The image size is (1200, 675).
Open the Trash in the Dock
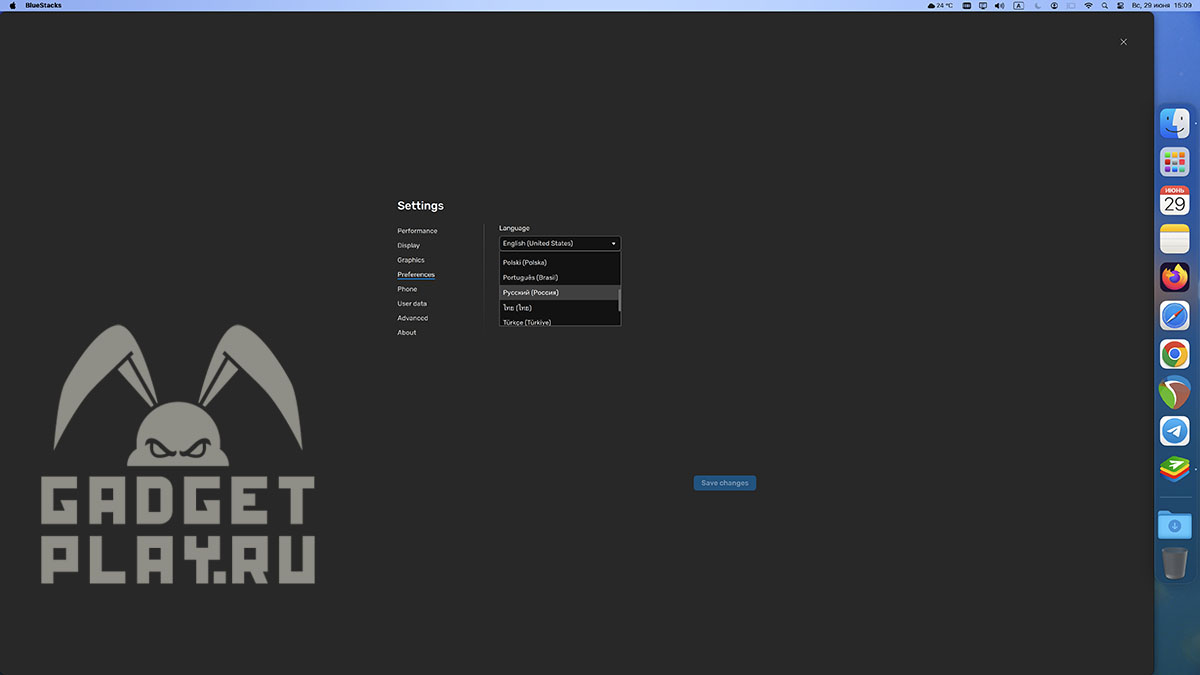pos(1174,563)
